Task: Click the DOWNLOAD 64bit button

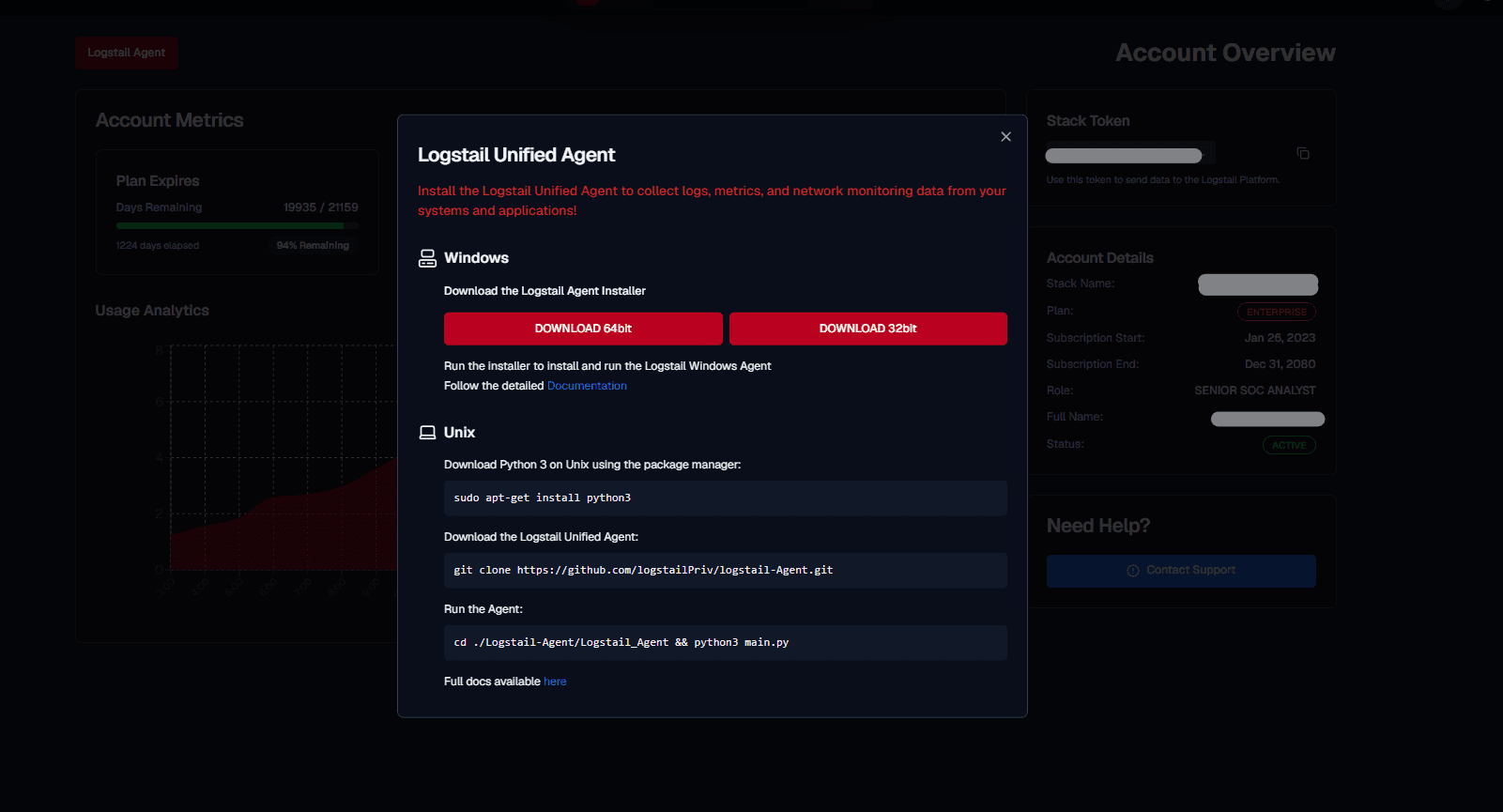Action: pyautogui.click(x=583, y=329)
